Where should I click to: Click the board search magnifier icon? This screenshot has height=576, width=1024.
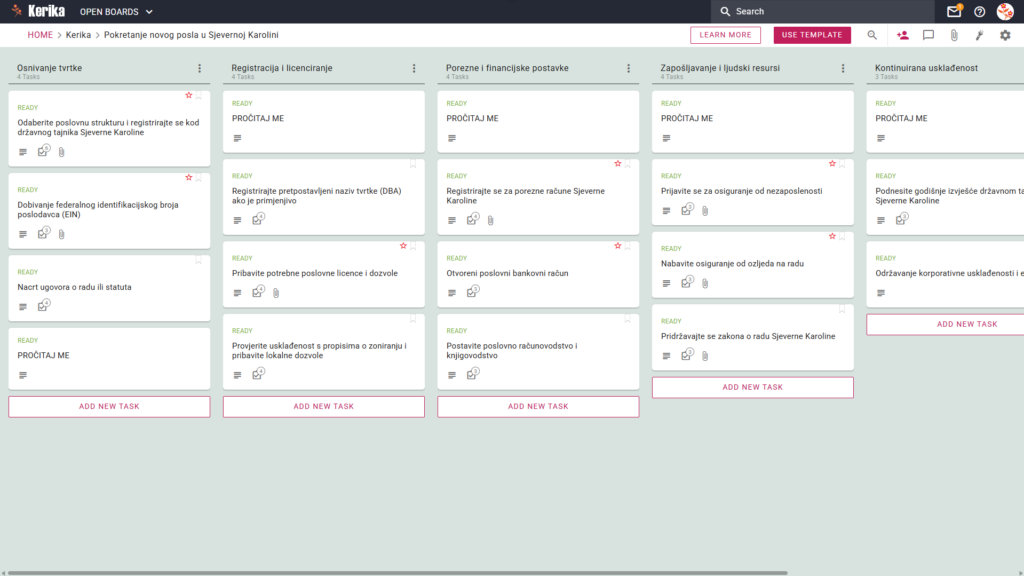coord(872,35)
